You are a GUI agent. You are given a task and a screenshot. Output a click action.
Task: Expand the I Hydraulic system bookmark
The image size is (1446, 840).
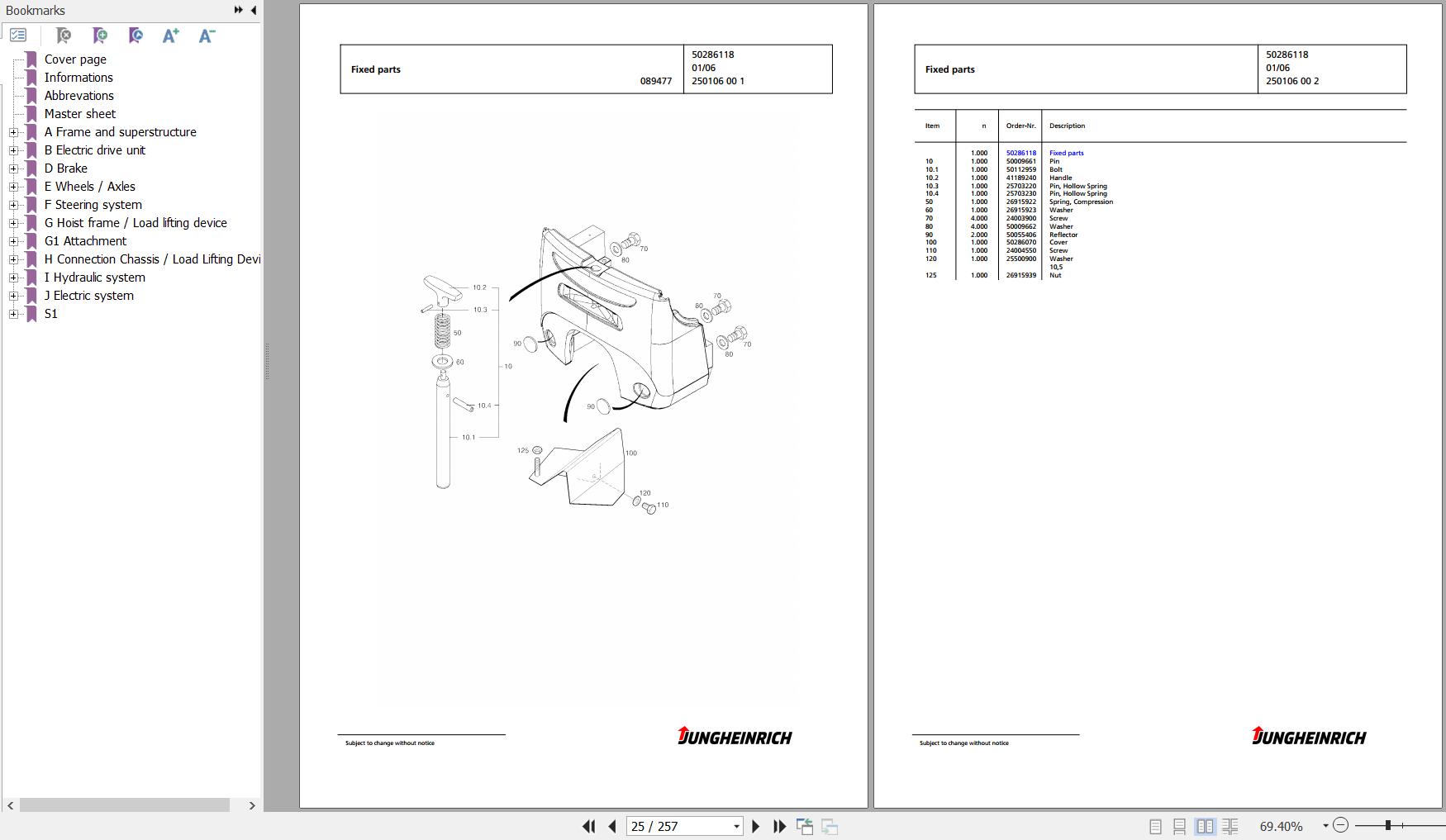[x=13, y=278]
